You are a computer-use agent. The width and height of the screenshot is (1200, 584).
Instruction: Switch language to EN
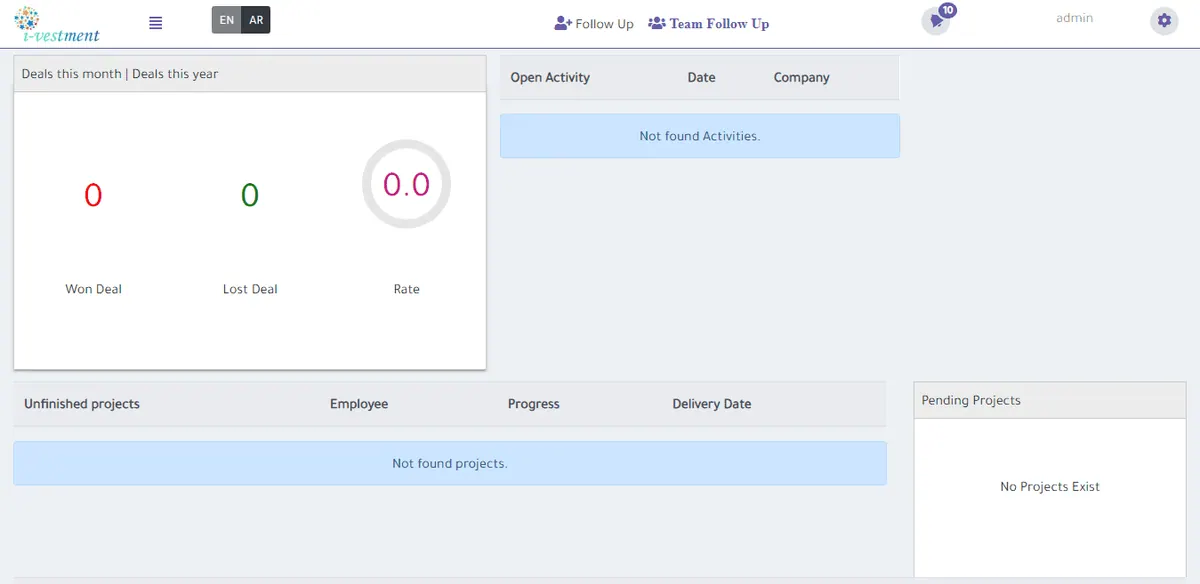pyautogui.click(x=227, y=20)
